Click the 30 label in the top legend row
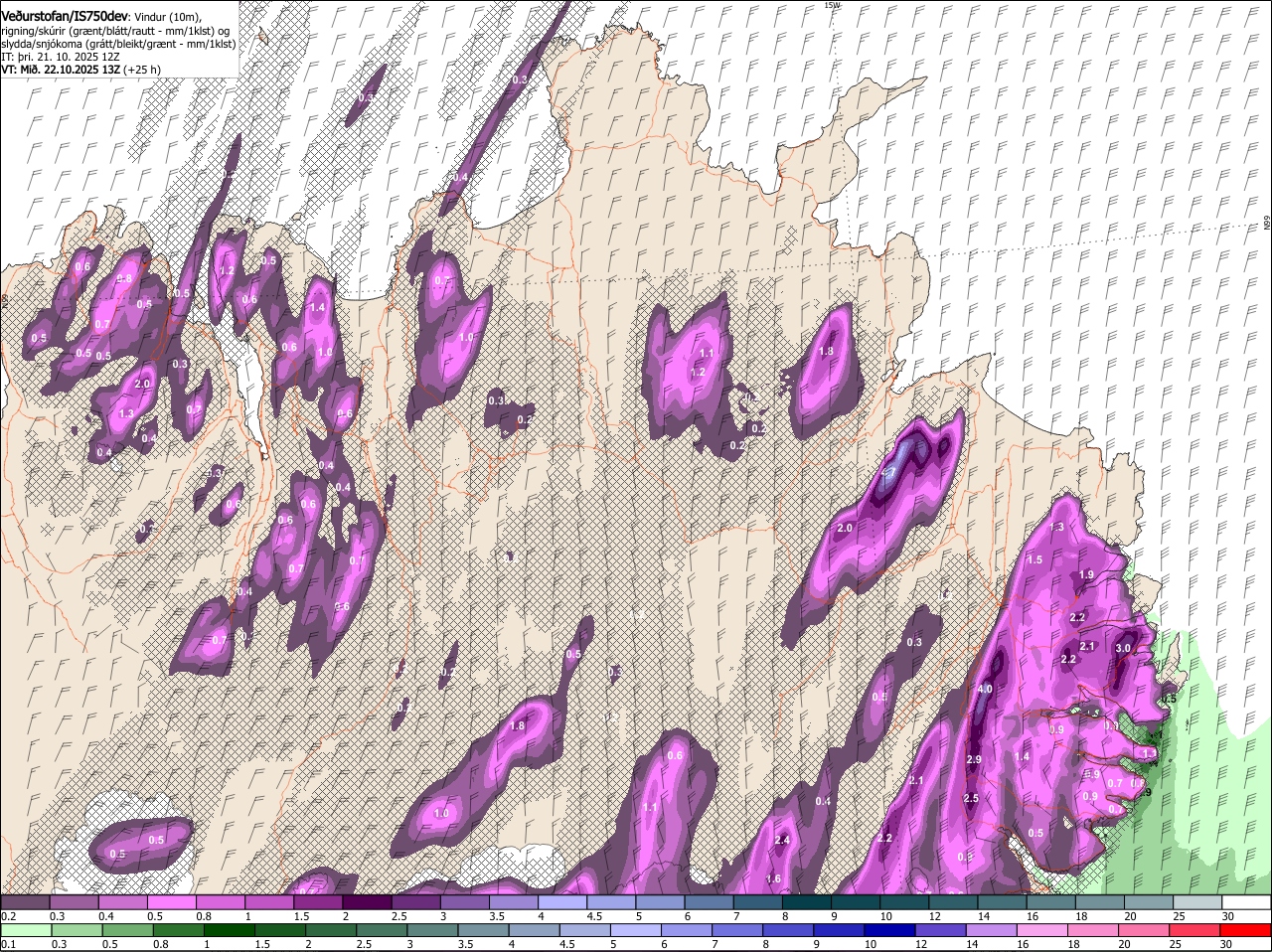 pos(1228,916)
